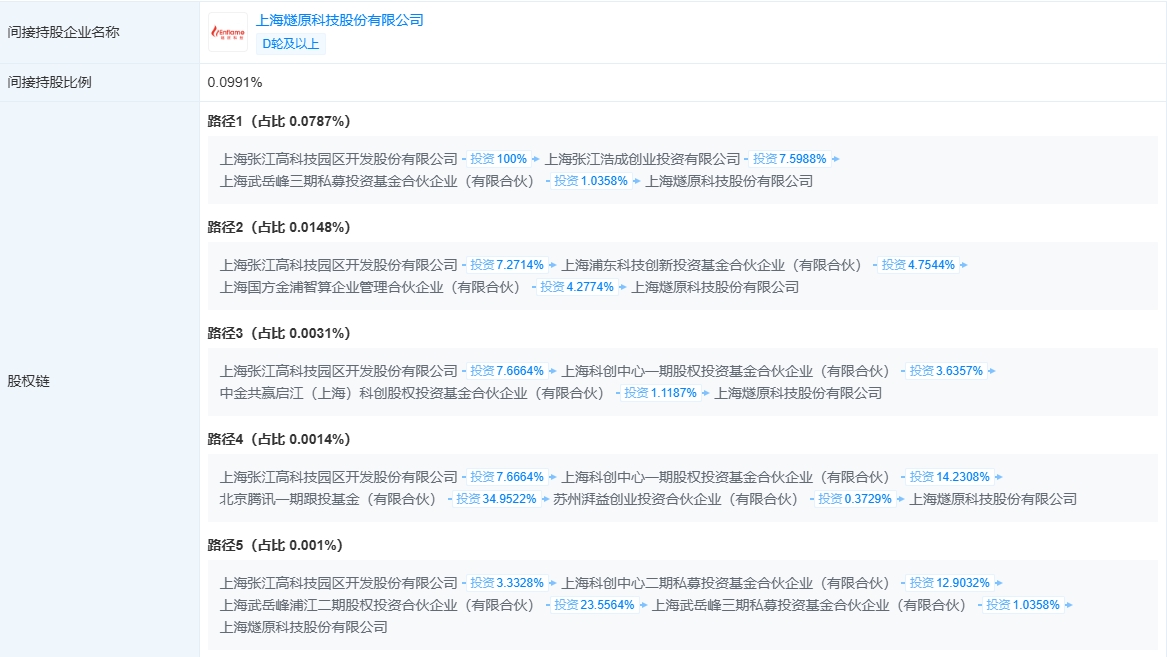
Task: Open 上海国方金浦智算企业管理合伙企业 link
Action: (371, 288)
